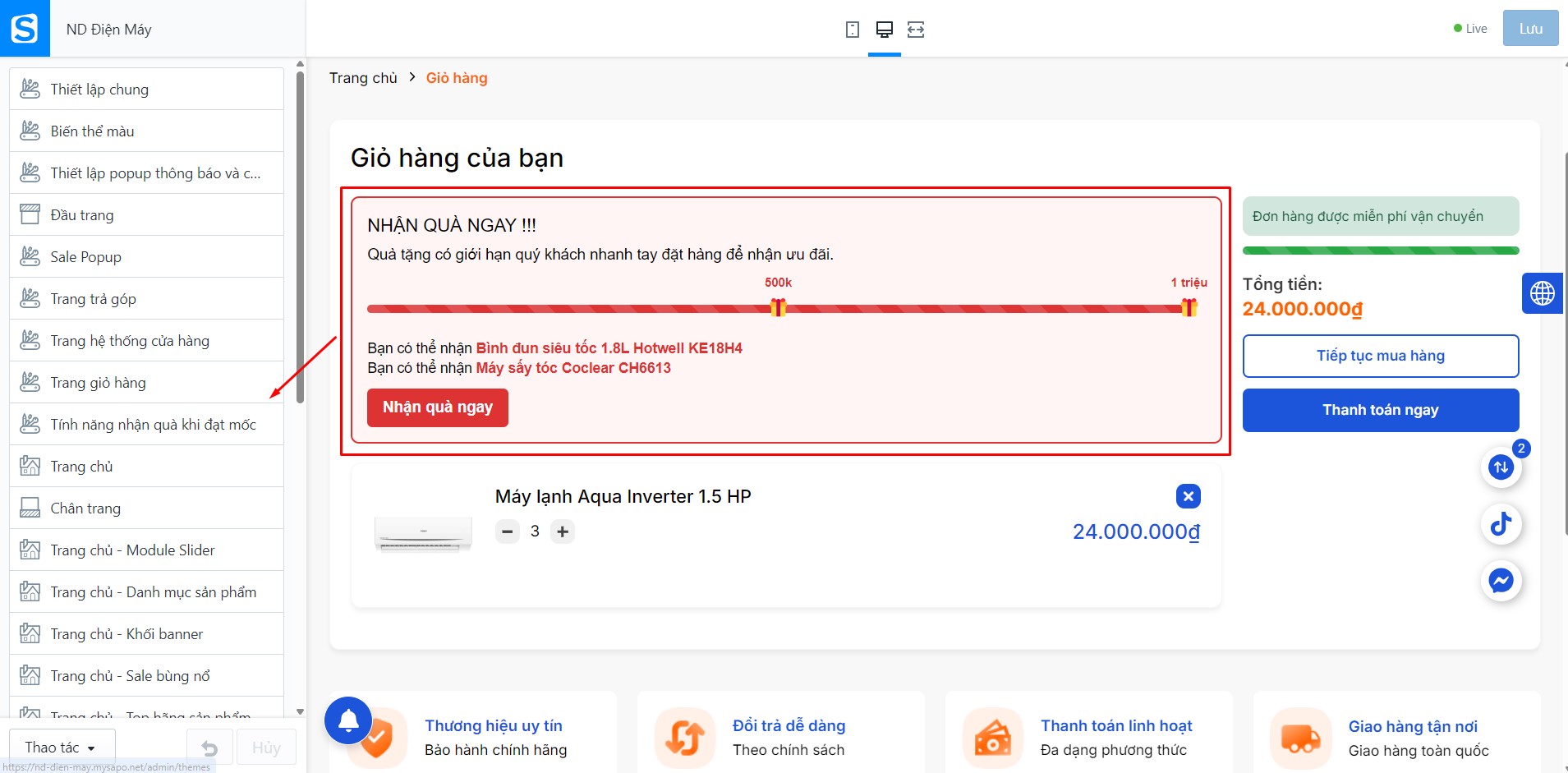
Task: Click the Đơn hàng được miễn phí vận chuyển notice
Action: (1381, 216)
